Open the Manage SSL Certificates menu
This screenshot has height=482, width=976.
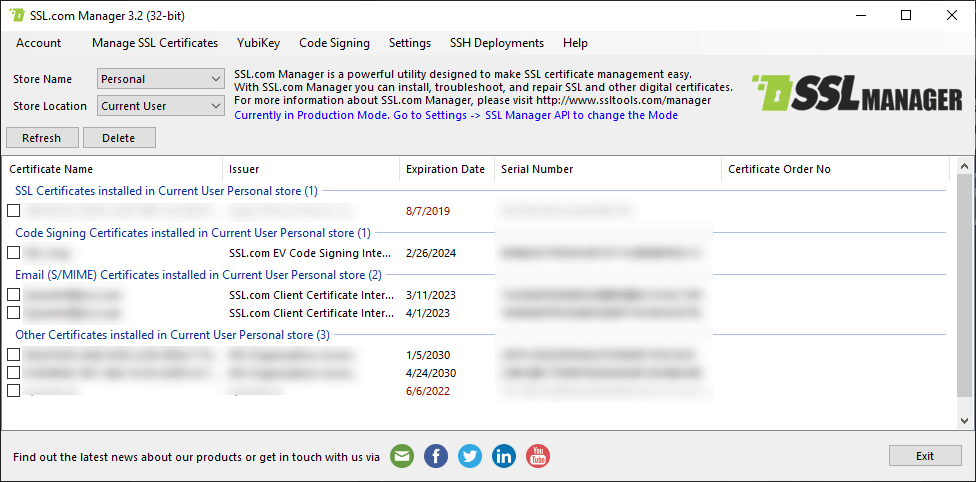[x=155, y=43]
